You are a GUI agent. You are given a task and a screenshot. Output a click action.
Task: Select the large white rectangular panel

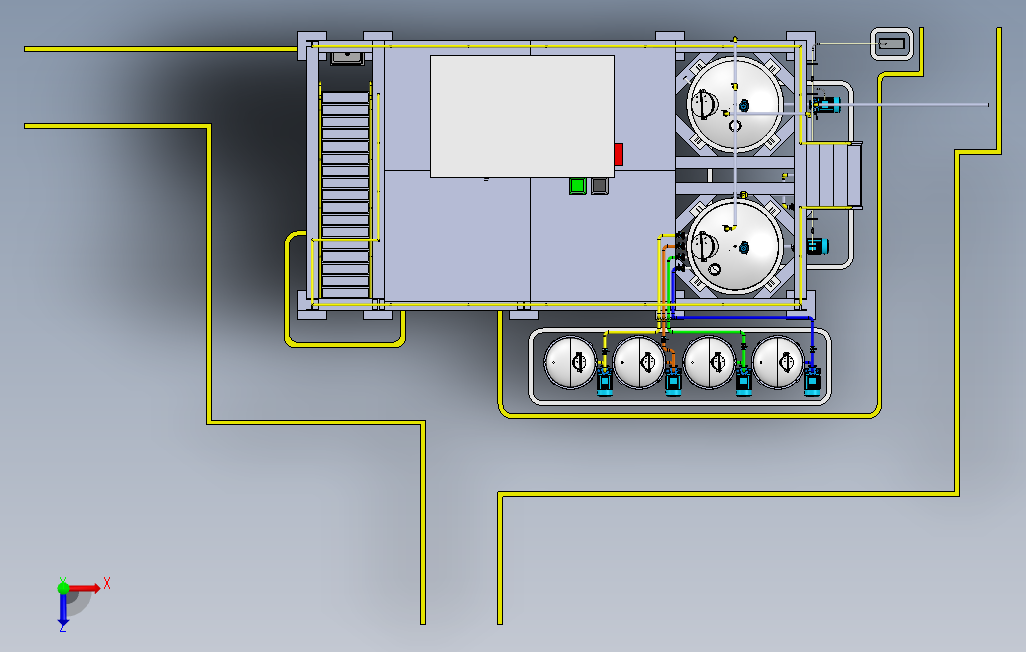[522, 117]
